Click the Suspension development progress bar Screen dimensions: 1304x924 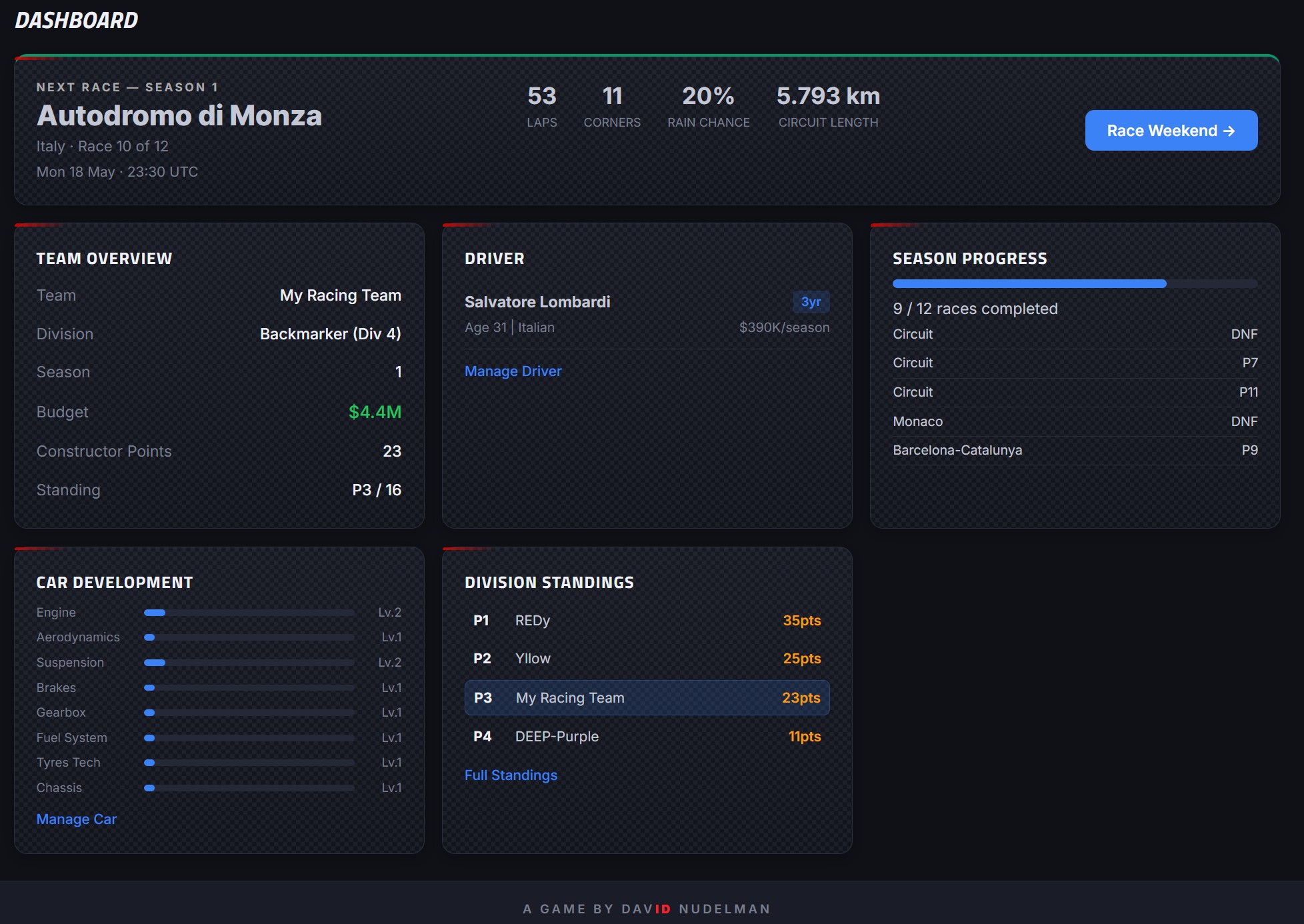coord(249,663)
